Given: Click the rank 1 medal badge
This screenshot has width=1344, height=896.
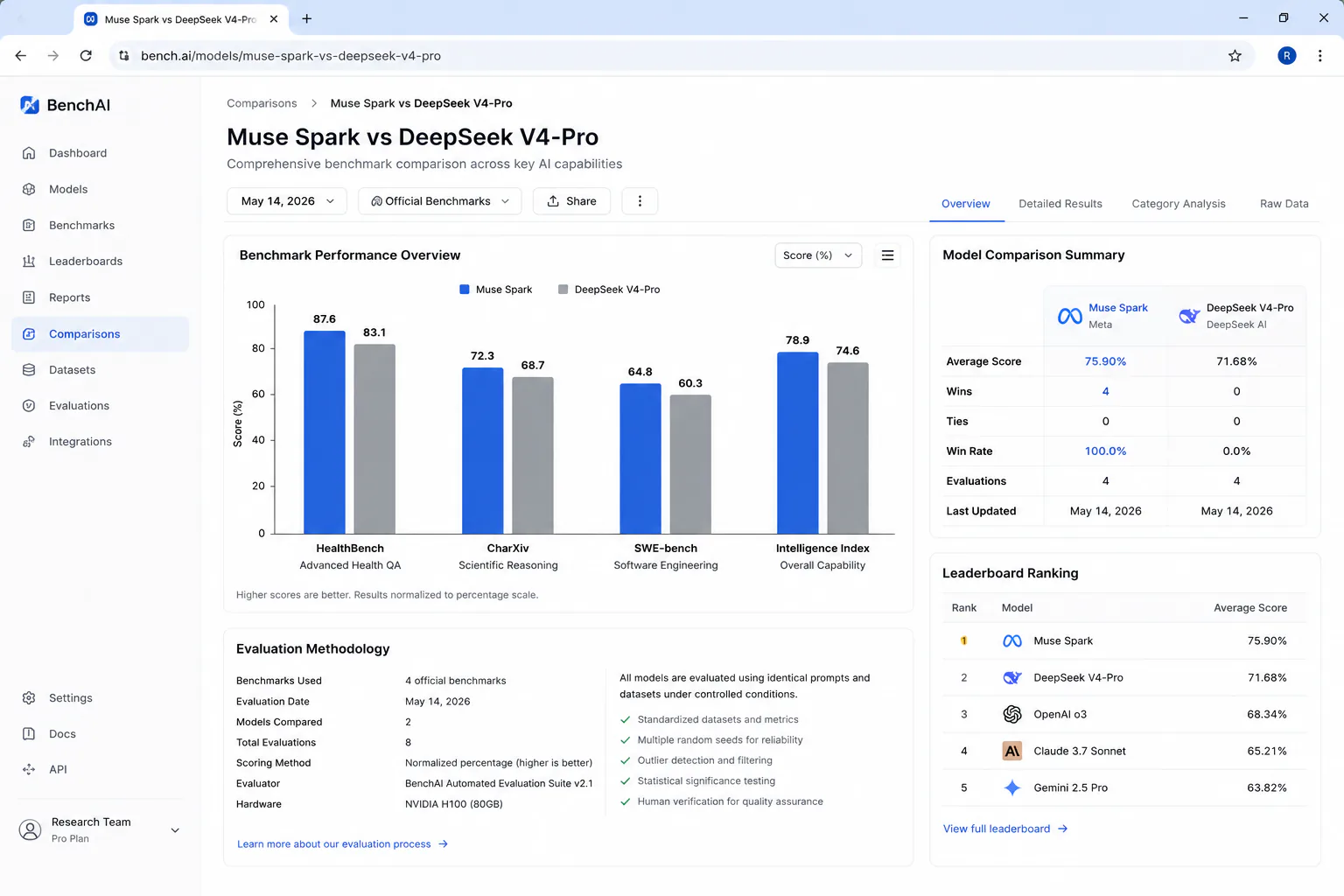Looking at the screenshot, I should pos(963,640).
